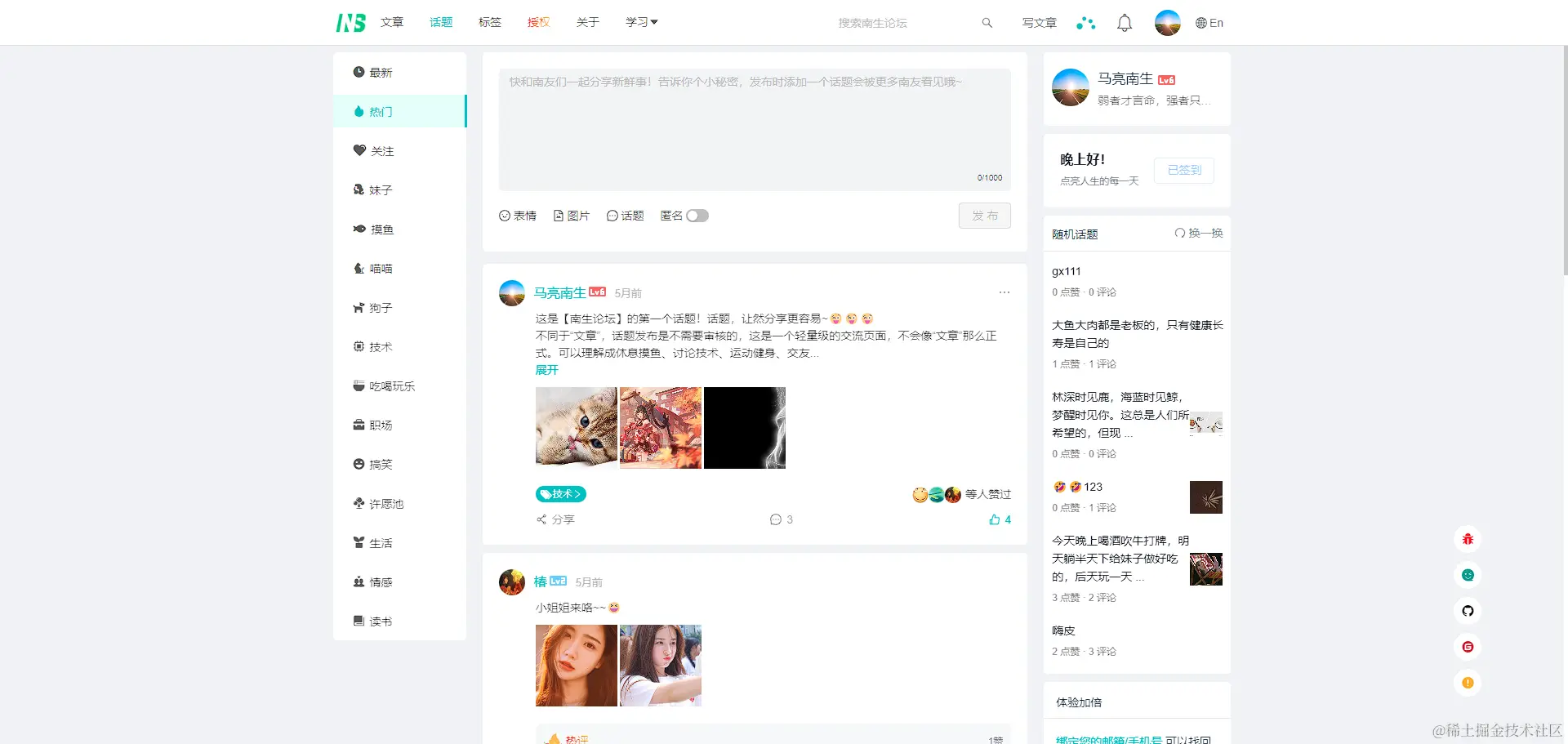Screen dimensions: 1568x744
Task: Click in the post composer text area
Action: tap(755, 130)
